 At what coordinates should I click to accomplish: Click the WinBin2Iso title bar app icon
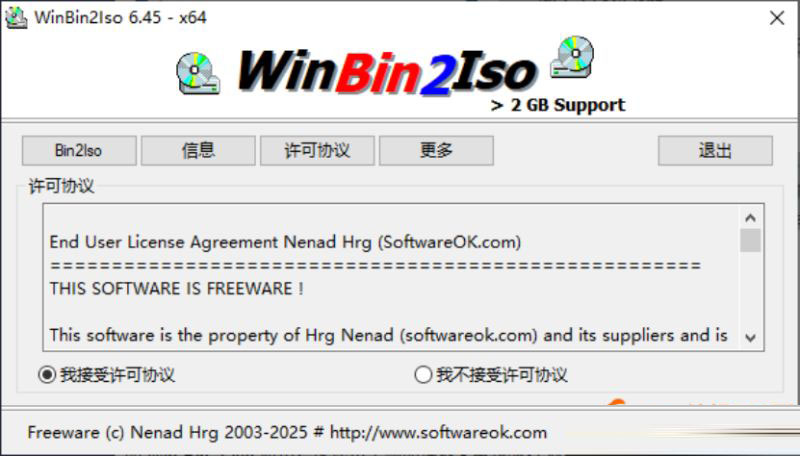tap(16, 17)
